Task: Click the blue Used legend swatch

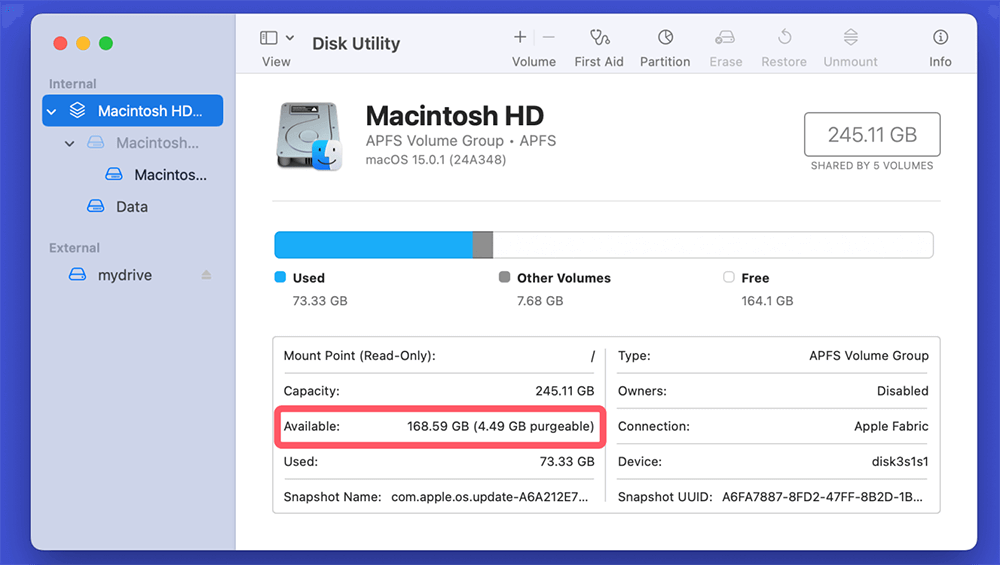Action: coord(280,277)
